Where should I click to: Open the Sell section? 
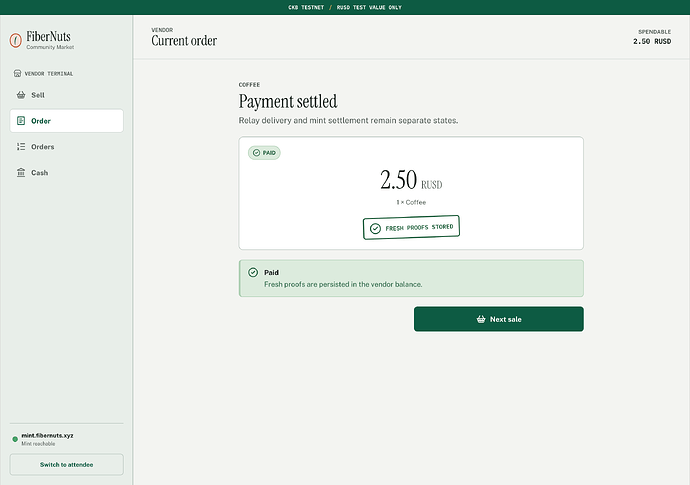(x=66, y=95)
